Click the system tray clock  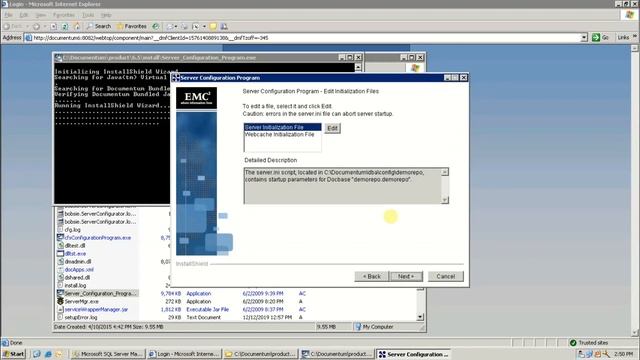623,354
